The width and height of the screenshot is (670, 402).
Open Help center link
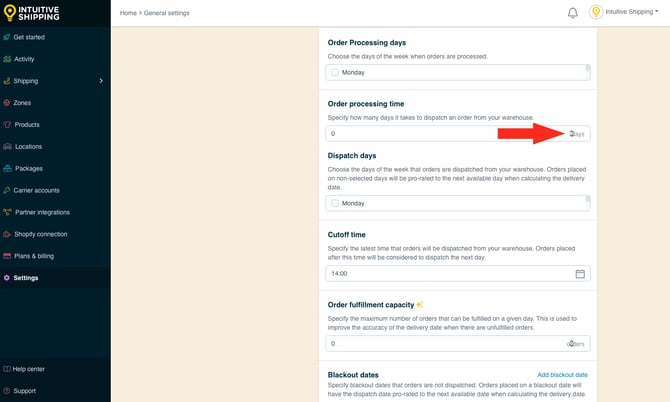[x=28, y=369]
